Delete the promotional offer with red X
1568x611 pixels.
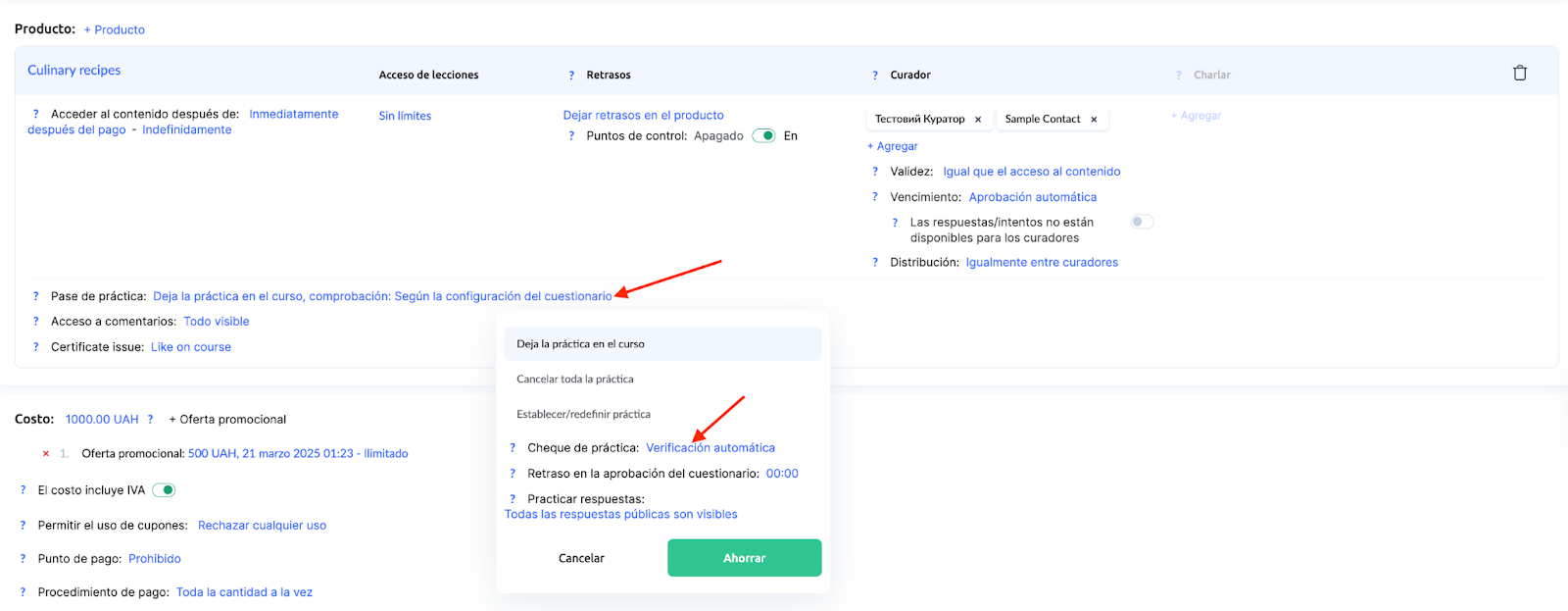click(46, 453)
